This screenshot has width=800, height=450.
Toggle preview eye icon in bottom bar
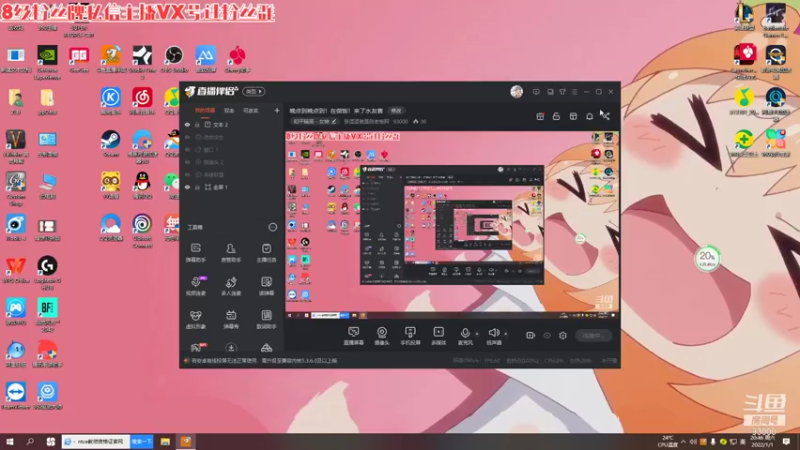pos(547,335)
